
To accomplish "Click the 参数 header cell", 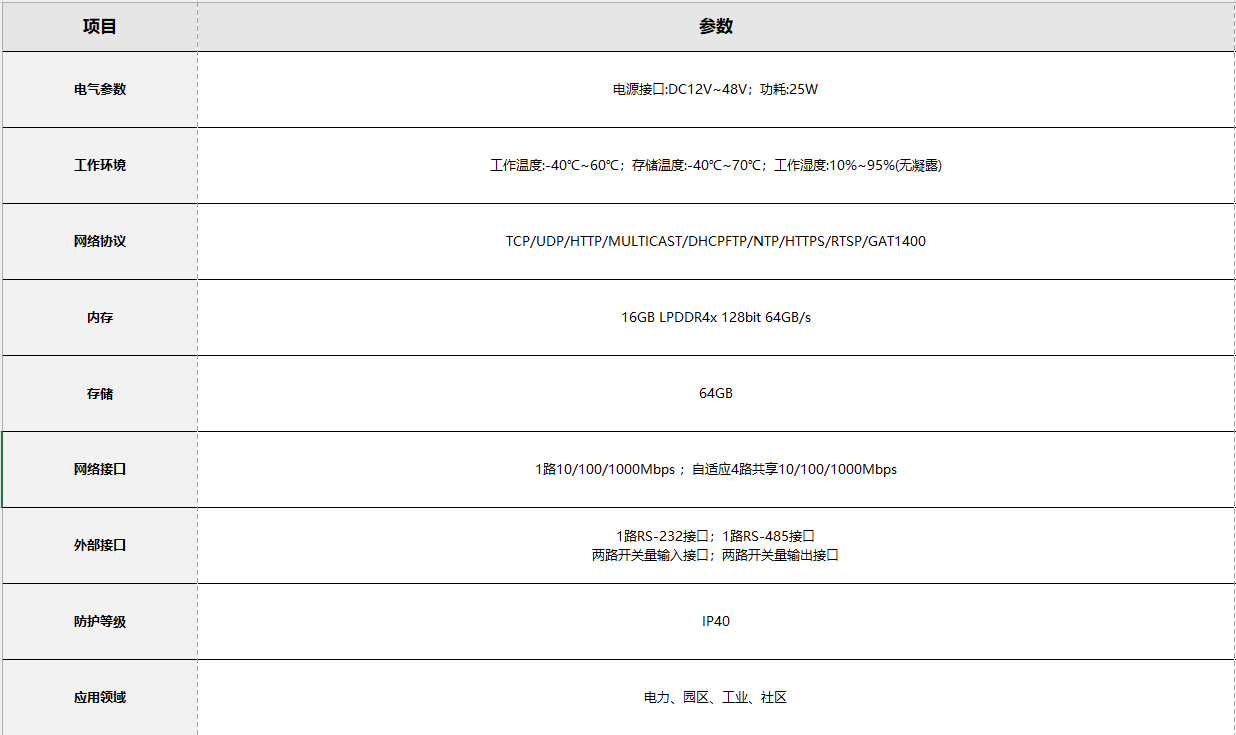I will click(715, 27).
